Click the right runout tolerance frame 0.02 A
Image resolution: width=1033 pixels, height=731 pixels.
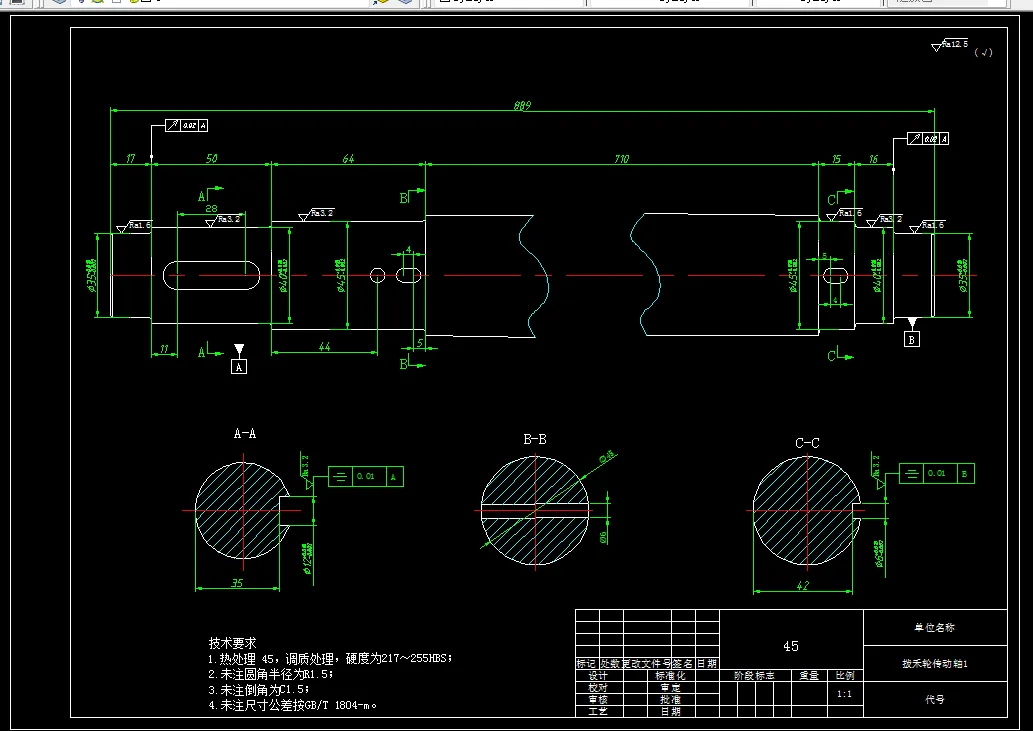coord(928,138)
